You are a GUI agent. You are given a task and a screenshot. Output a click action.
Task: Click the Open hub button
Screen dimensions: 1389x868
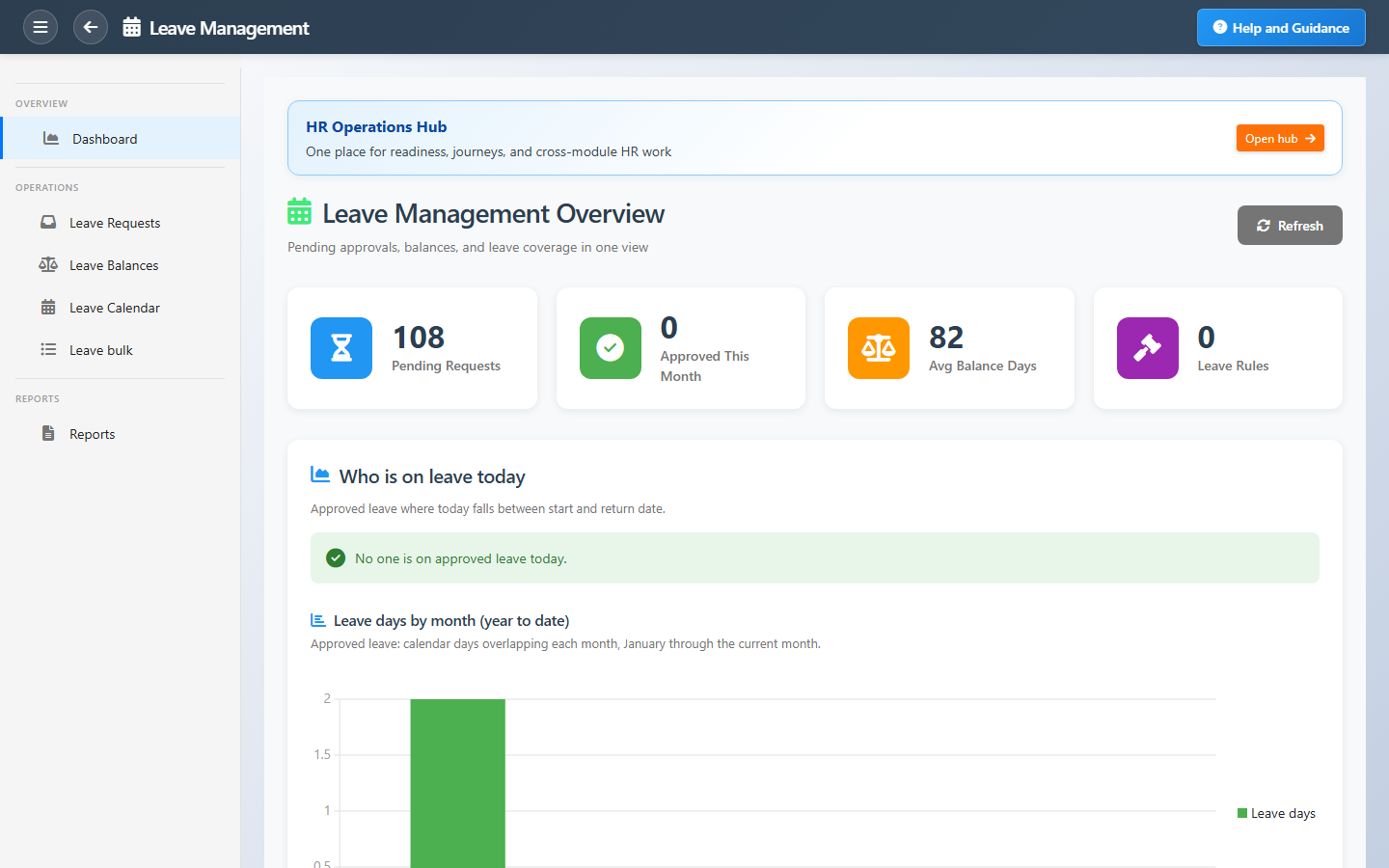(1280, 138)
